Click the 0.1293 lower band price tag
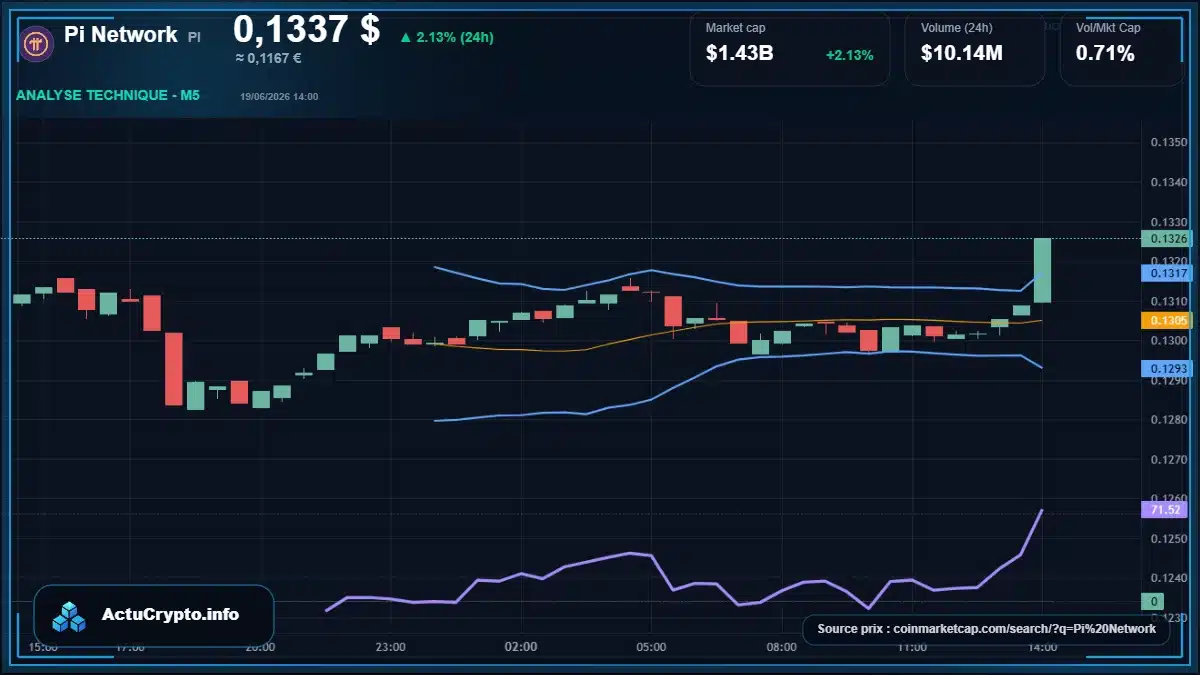The width and height of the screenshot is (1200, 675). (1169, 369)
